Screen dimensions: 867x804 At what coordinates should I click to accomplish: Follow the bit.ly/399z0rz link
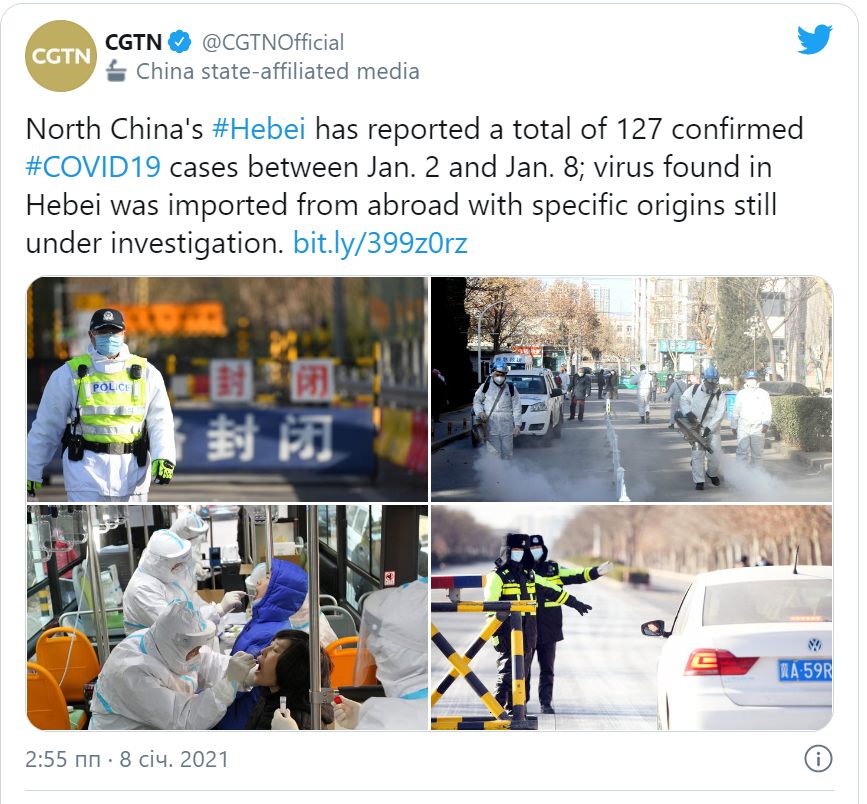380,243
